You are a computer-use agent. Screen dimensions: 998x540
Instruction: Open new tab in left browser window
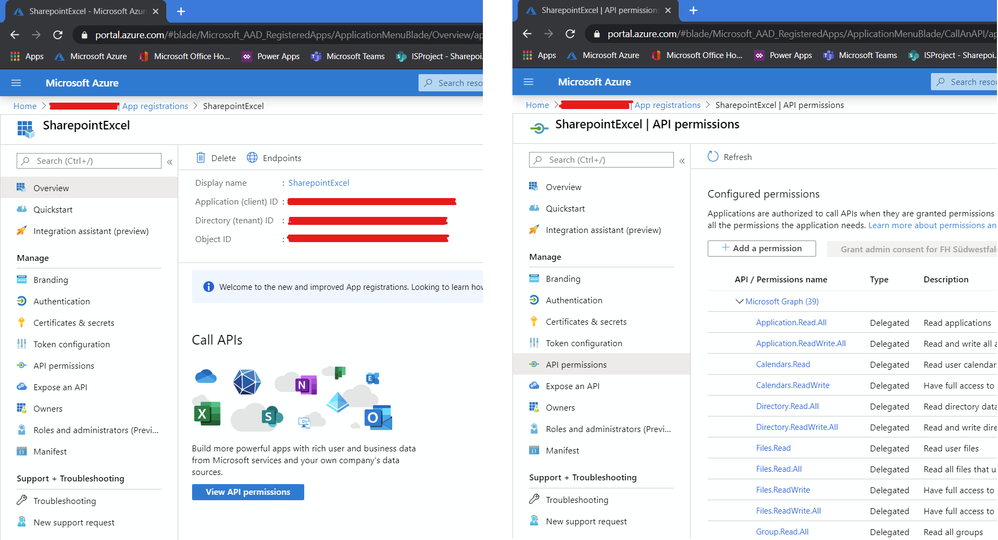click(181, 11)
